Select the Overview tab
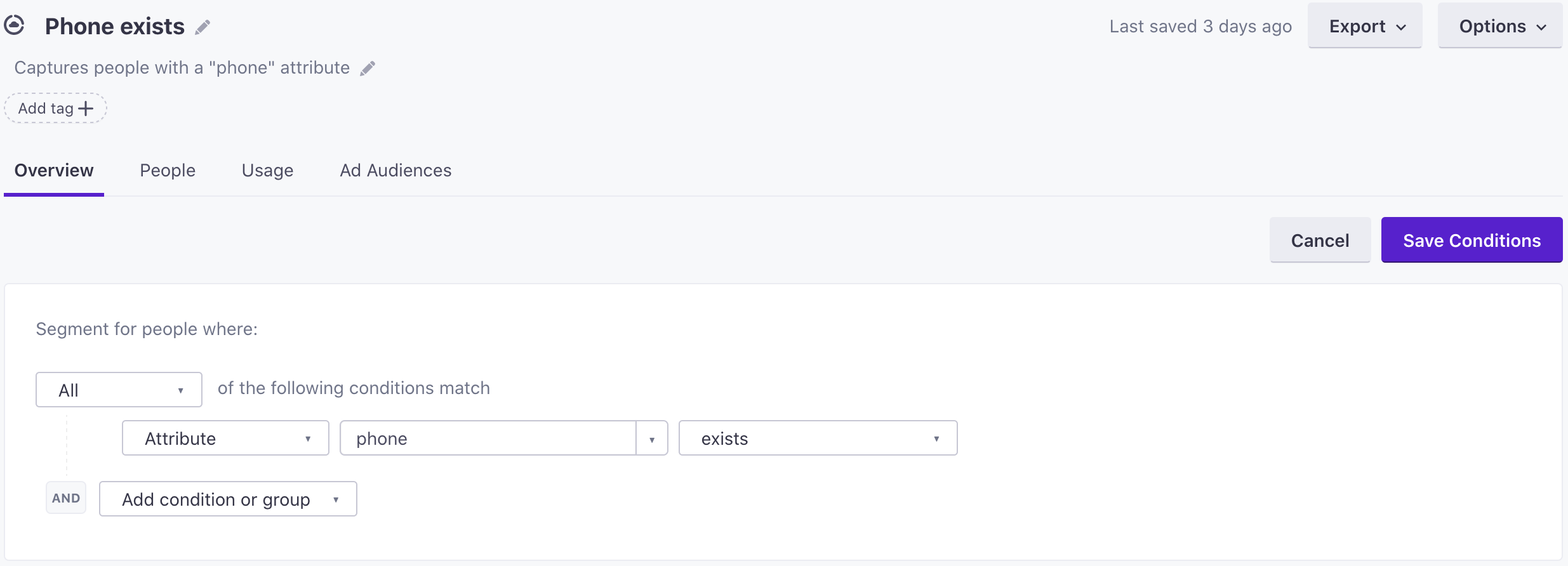This screenshot has width=1568, height=566. [x=54, y=170]
